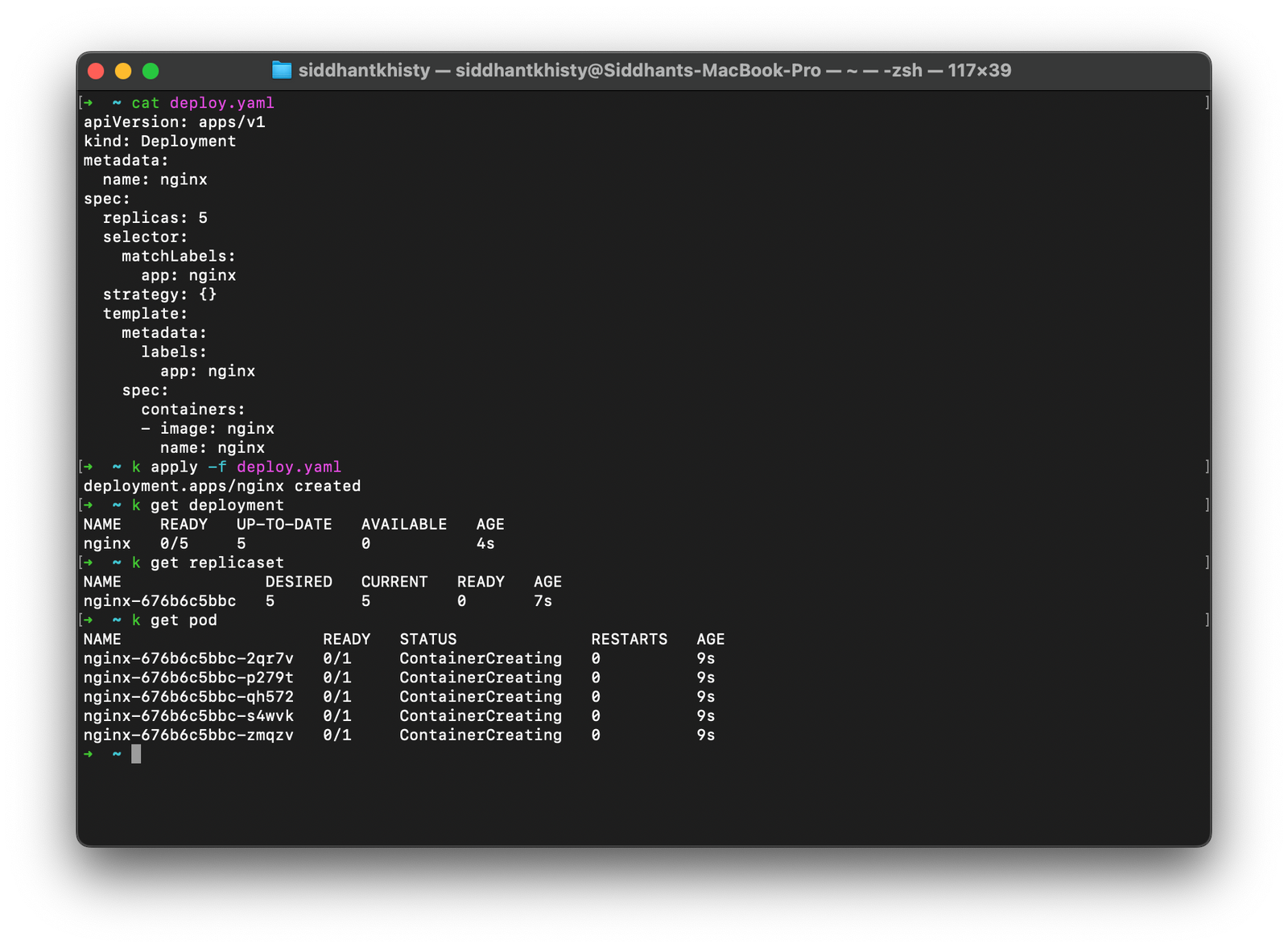Click the 'image: nginx' line
The width and height of the screenshot is (1288, 948).
coord(208,428)
